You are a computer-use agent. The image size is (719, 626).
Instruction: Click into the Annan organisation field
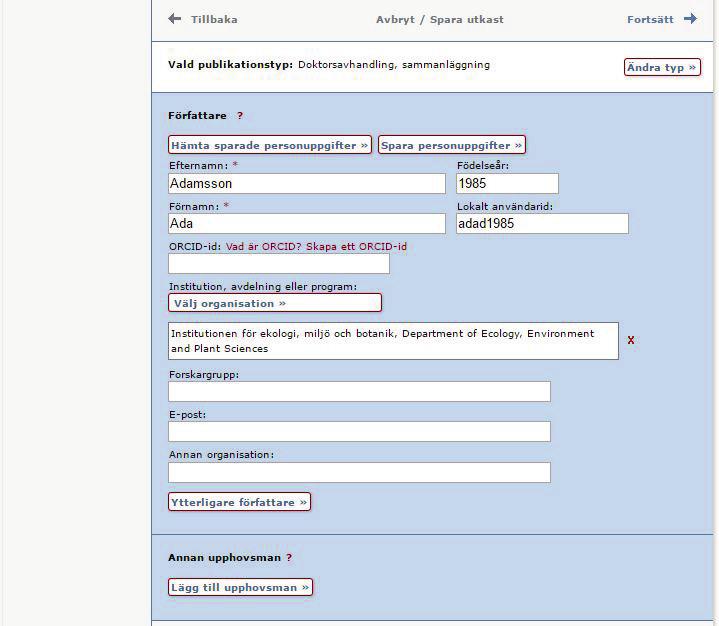[x=359, y=472]
